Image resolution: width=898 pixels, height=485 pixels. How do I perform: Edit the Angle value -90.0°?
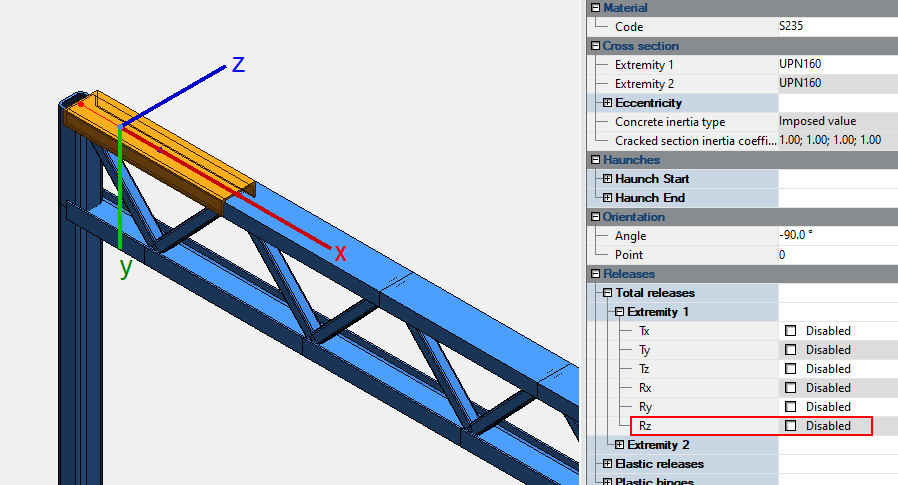coord(836,236)
